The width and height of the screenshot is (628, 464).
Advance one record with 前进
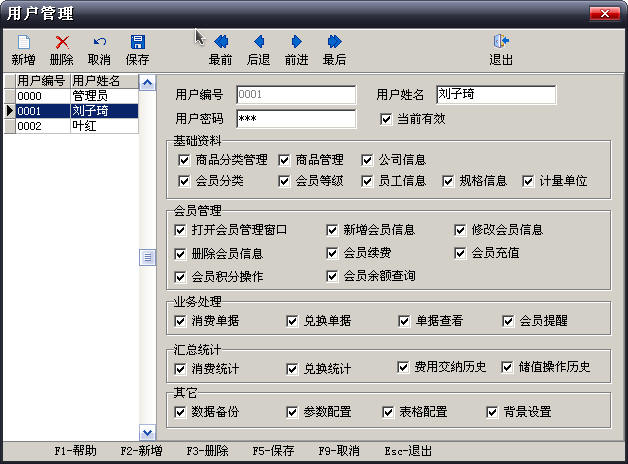point(297,42)
